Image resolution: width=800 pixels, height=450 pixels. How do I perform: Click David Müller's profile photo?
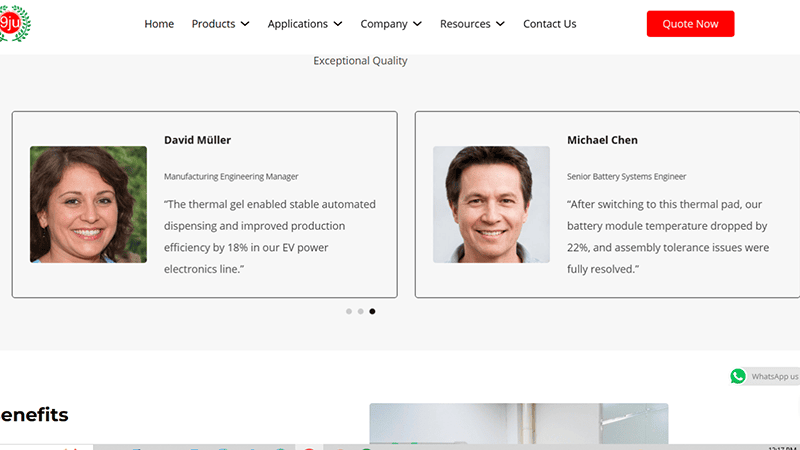pyautogui.click(x=88, y=205)
